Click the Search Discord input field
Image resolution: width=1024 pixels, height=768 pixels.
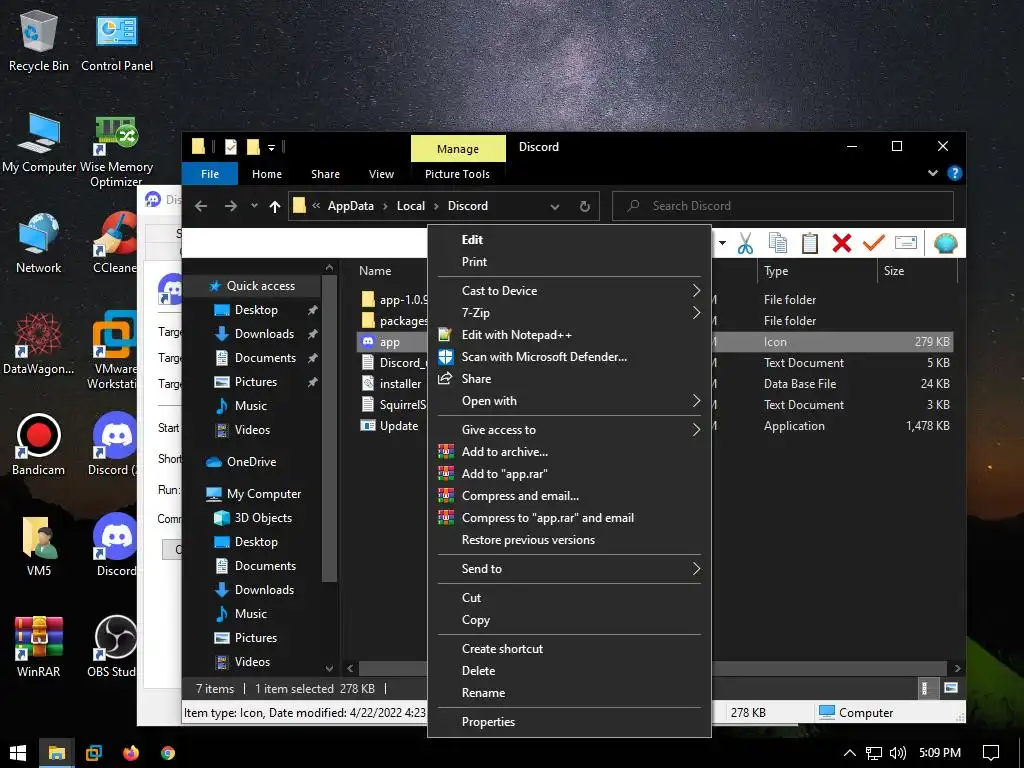click(x=783, y=206)
